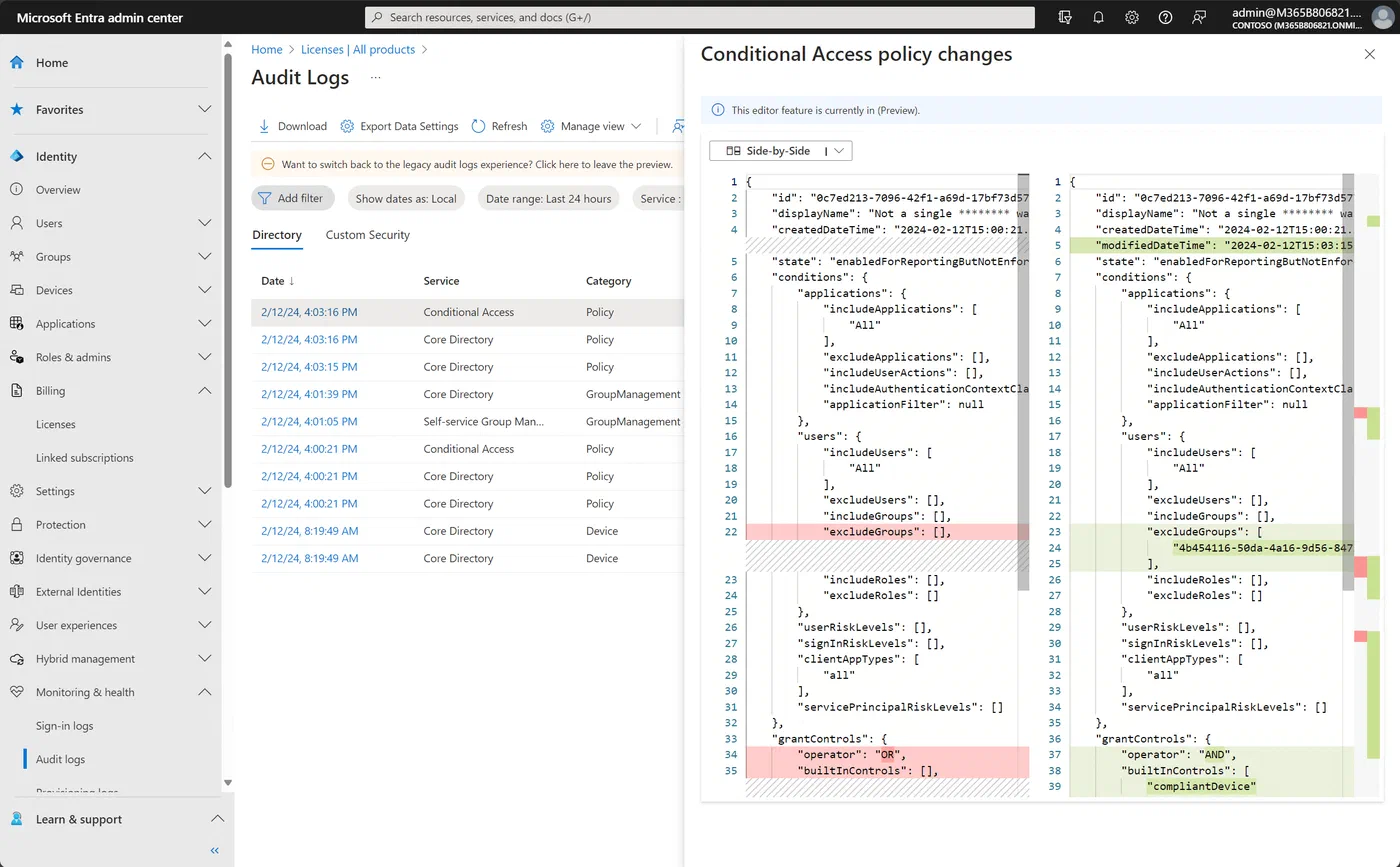This screenshot has height=867, width=1400.
Task: Click the Show dates as: Local filter
Action: coord(406,198)
